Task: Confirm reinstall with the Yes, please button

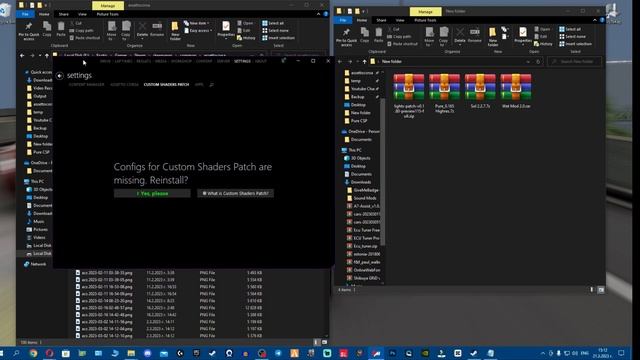Action: [152, 193]
